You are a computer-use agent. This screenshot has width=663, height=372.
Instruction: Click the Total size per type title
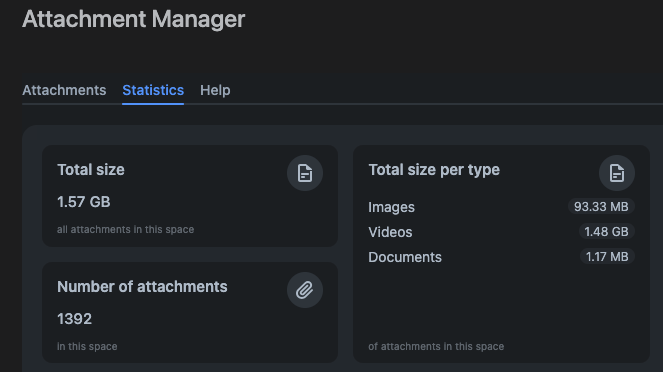pyautogui.click(x=434, y=170)
